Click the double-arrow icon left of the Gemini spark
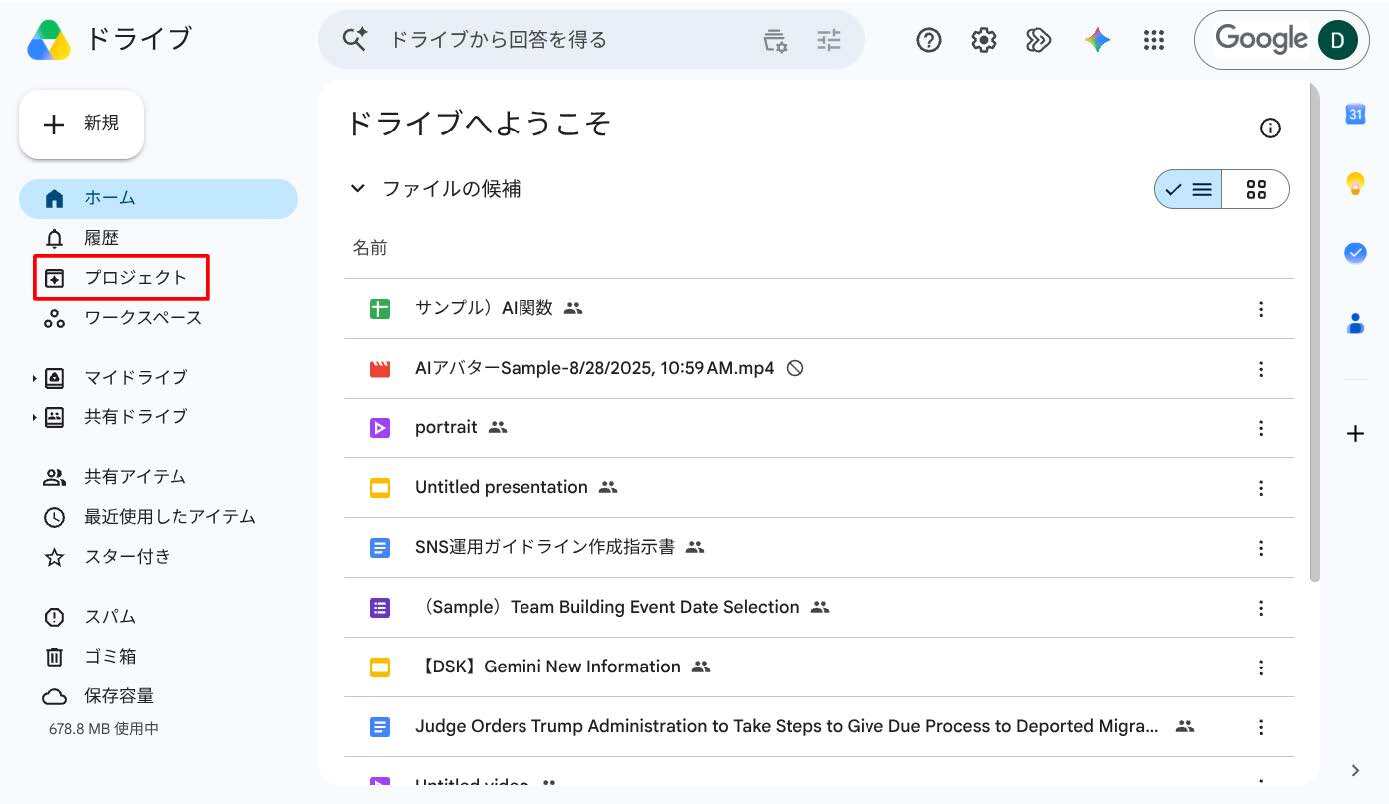 1039,40
